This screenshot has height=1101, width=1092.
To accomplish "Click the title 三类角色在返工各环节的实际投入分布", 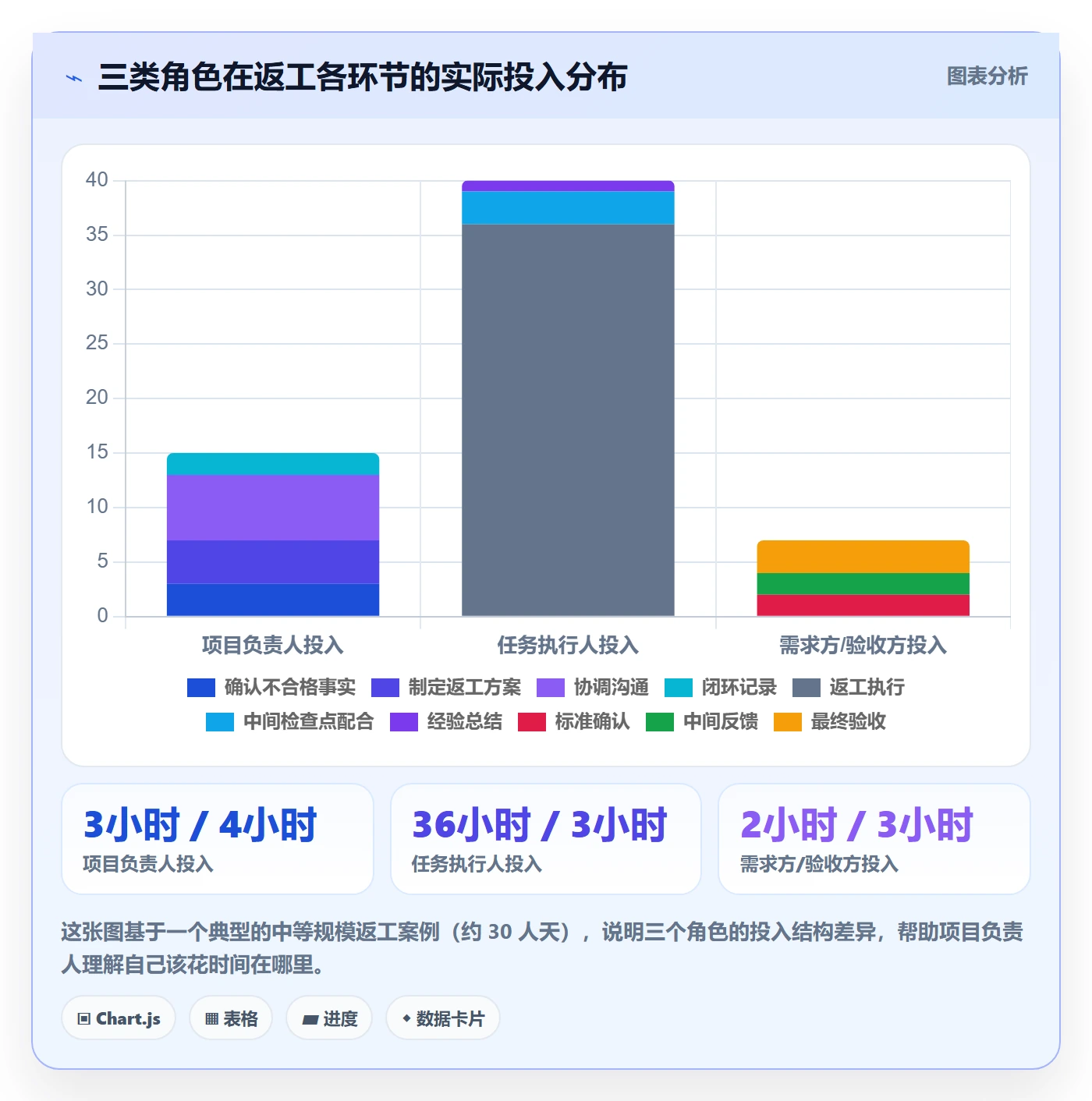I will tap(363, 77).
